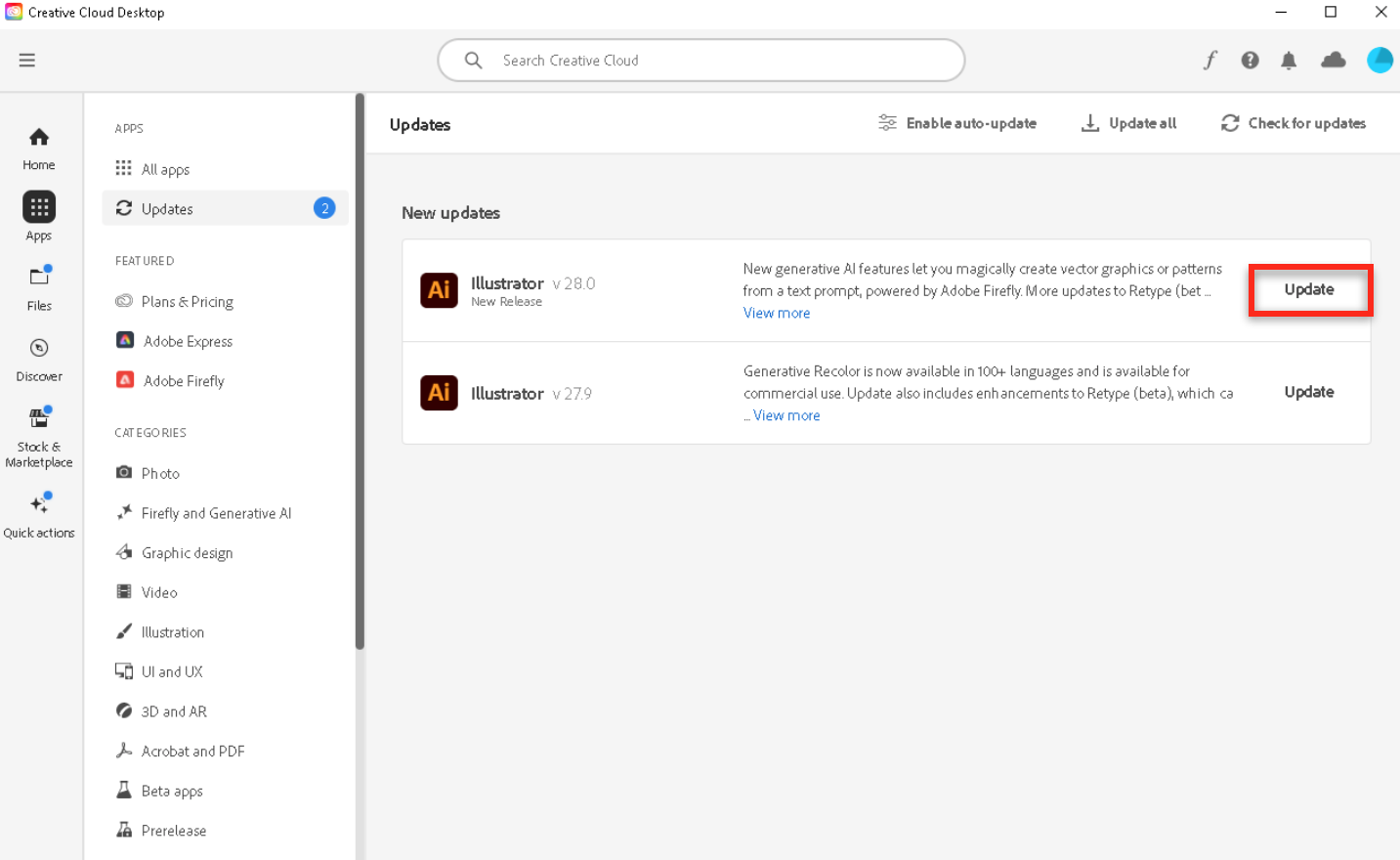Update Illustrator version 28.0

pyautogui.click(x=1310, y=289)
